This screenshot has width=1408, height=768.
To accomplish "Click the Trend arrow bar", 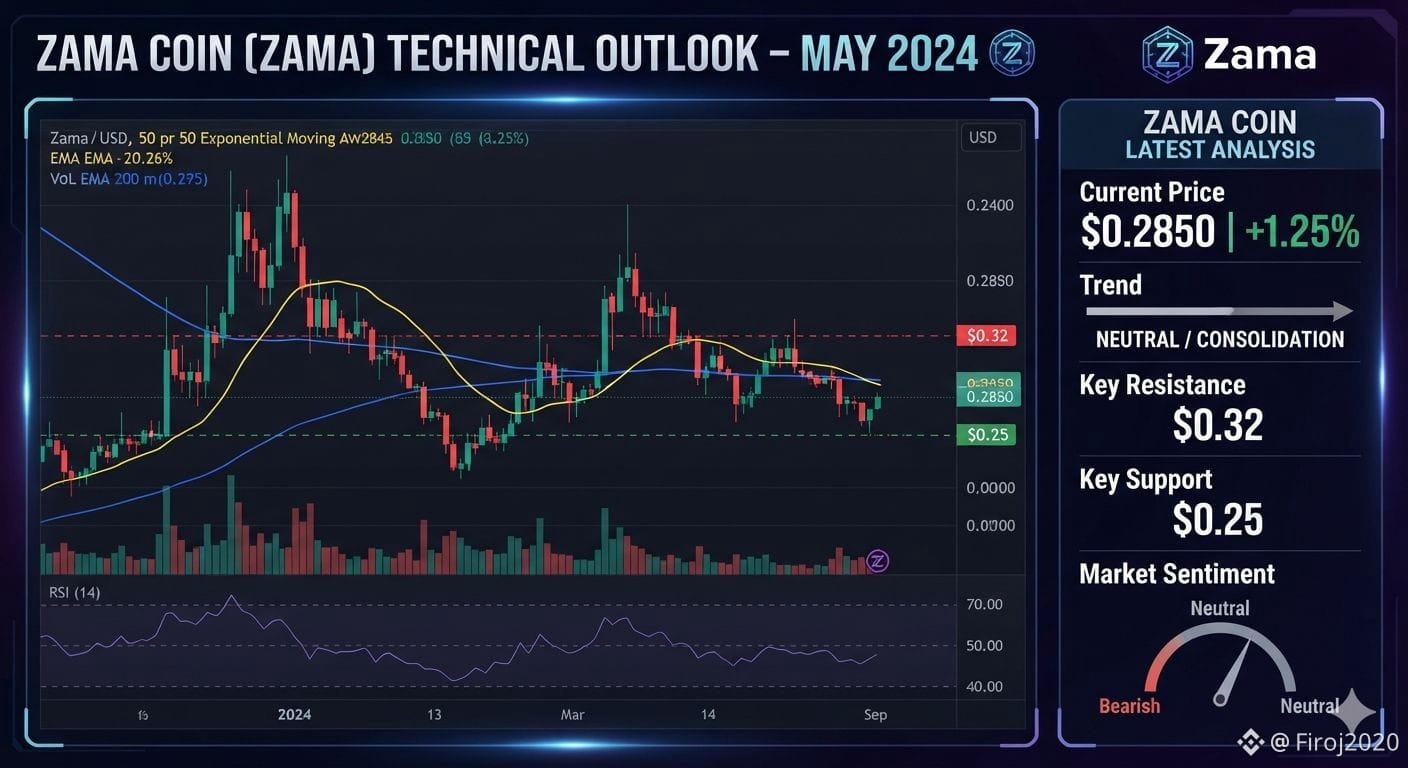I will tap(1219, 312).
